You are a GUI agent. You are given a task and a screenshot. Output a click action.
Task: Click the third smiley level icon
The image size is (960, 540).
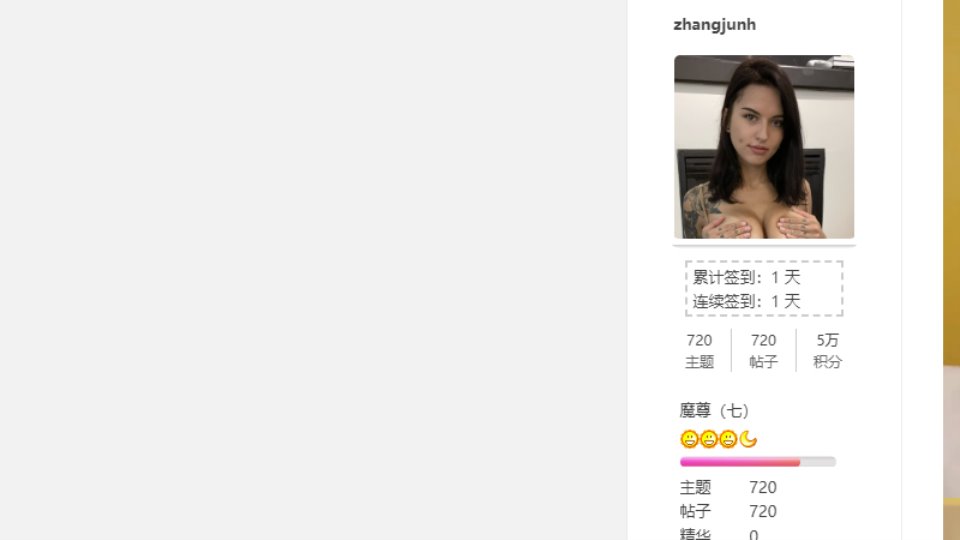(728, 439)
